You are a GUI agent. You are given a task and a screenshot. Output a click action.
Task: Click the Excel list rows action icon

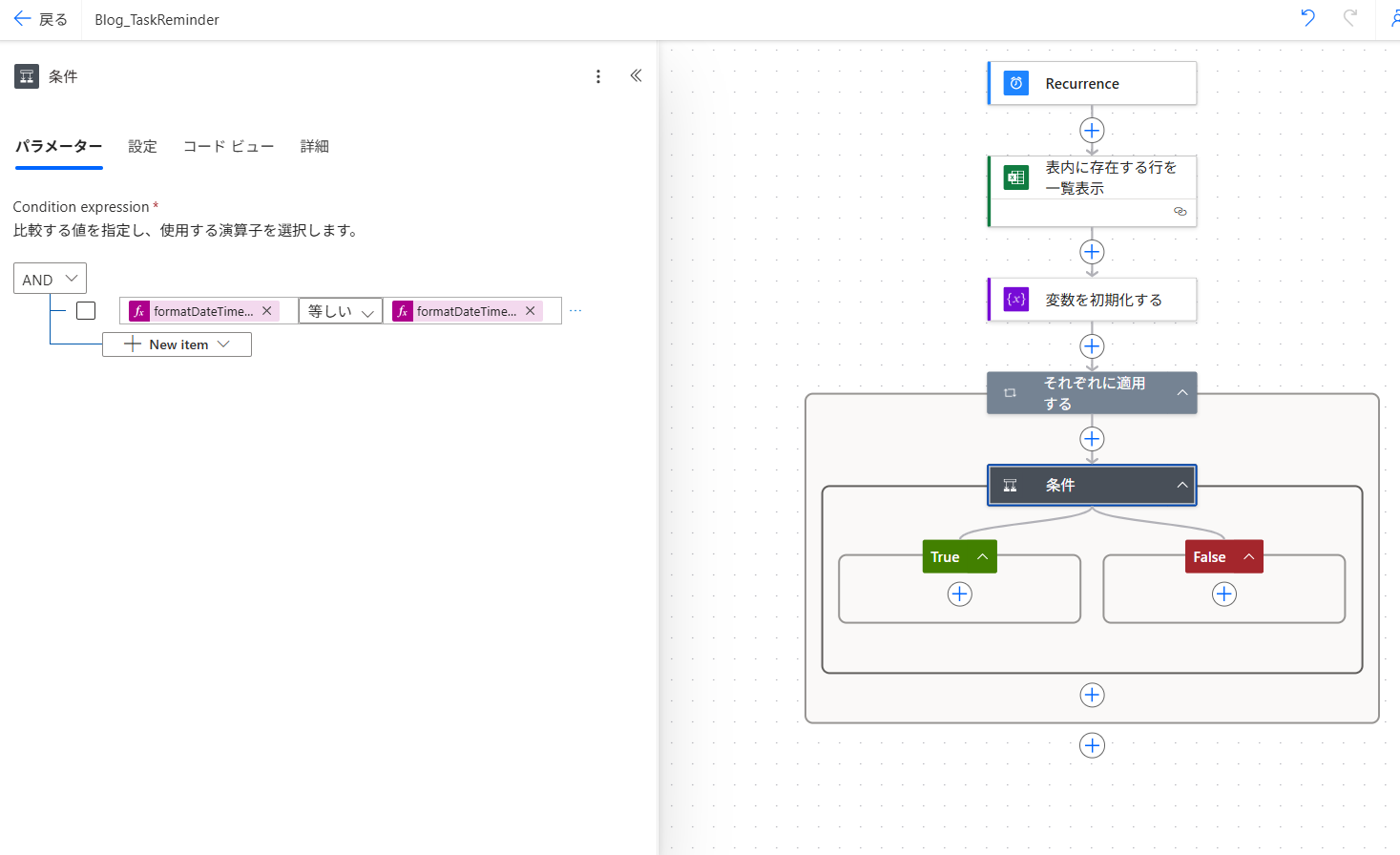[1016, 177]
